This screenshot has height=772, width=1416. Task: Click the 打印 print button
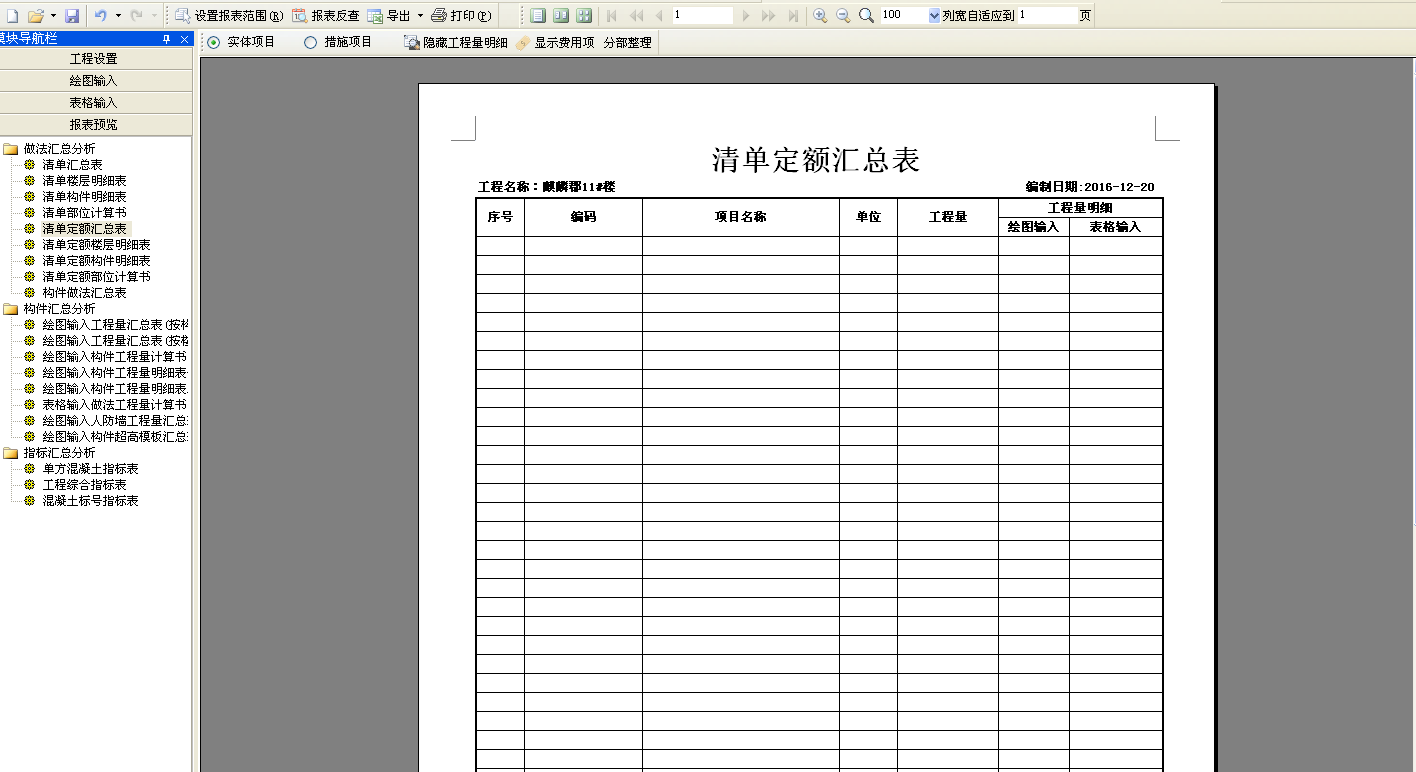[x=461, y=16]
